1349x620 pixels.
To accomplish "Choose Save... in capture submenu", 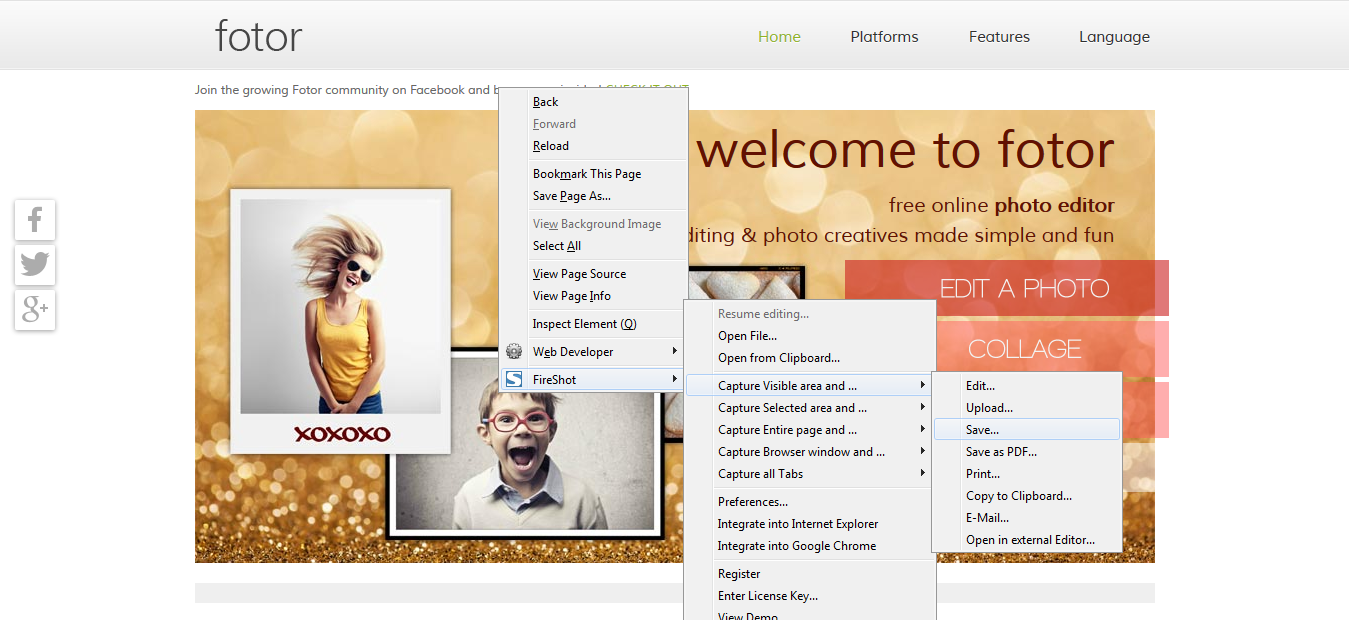I will pos(1027,430).
